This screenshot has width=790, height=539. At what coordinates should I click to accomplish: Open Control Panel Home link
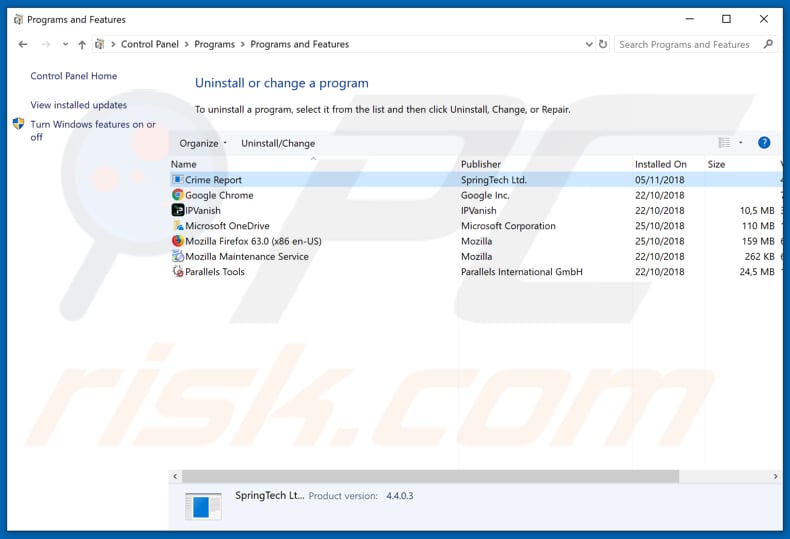74,76
